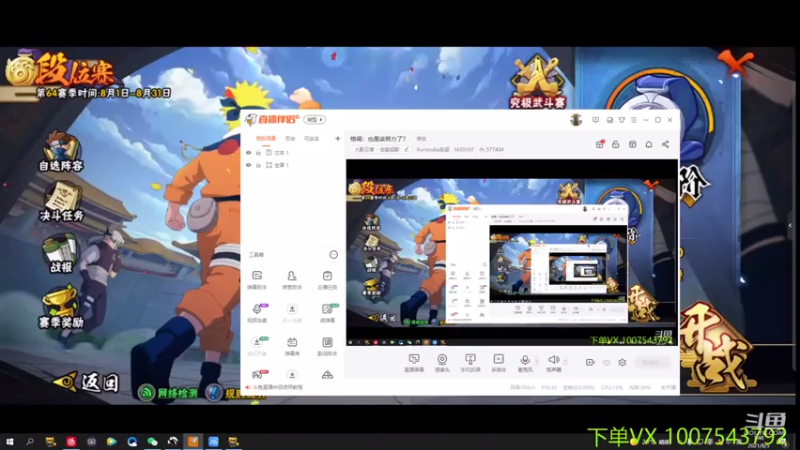Edit the game category field with pencil

[x=382, y=149]
